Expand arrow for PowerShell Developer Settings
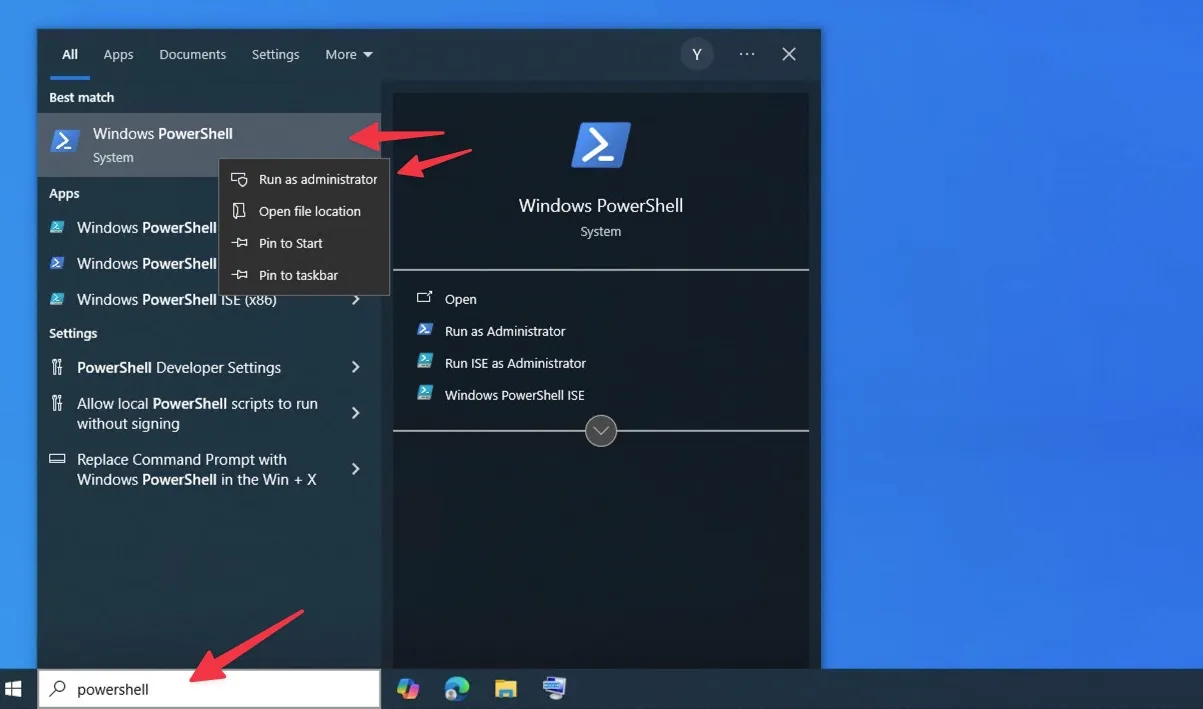This screenshot has width=1203, height=709. click(x=356, y=368)
